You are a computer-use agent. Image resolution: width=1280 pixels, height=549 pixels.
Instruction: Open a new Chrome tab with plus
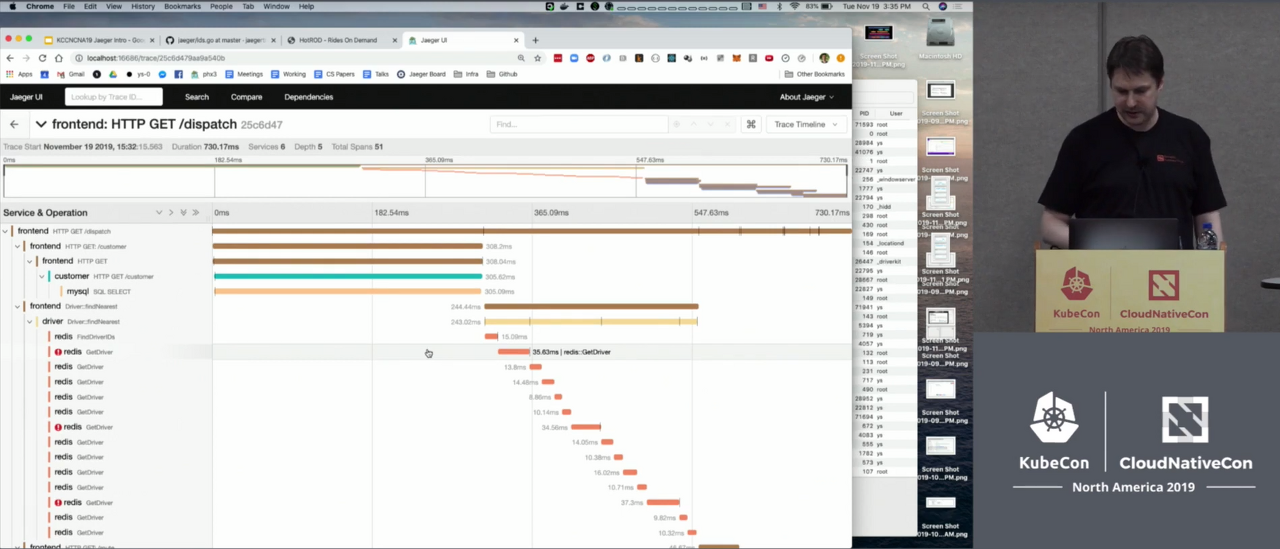pos(535,40)
